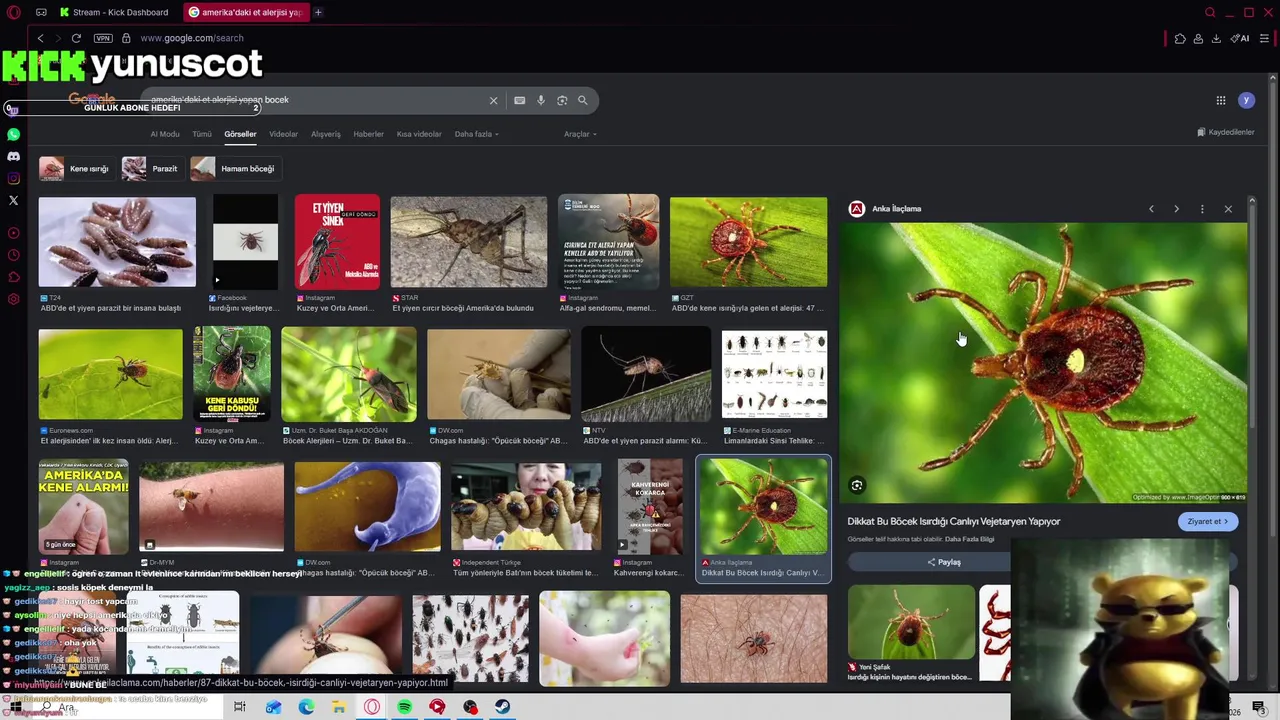1280x720 pixels.
Task: Open Microsoft Edge from the taskbar
Action: point(306,707)
